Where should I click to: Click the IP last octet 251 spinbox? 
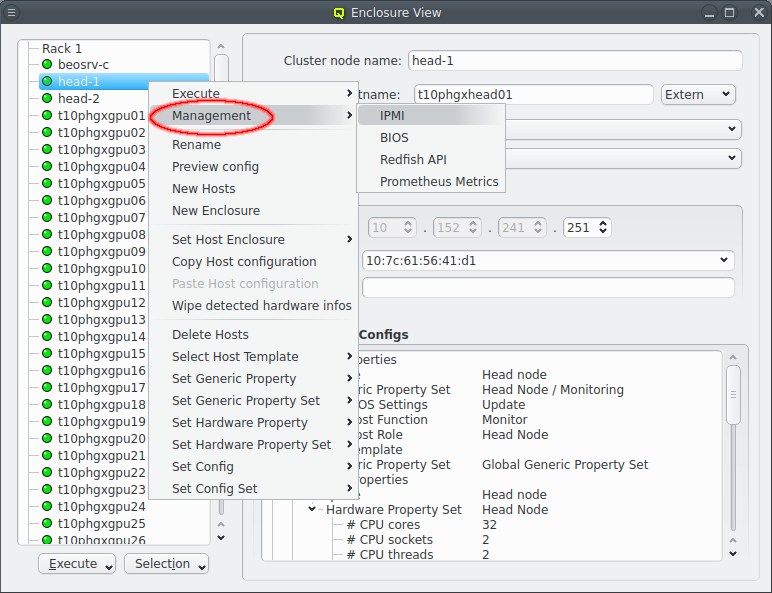coord(586,228)
